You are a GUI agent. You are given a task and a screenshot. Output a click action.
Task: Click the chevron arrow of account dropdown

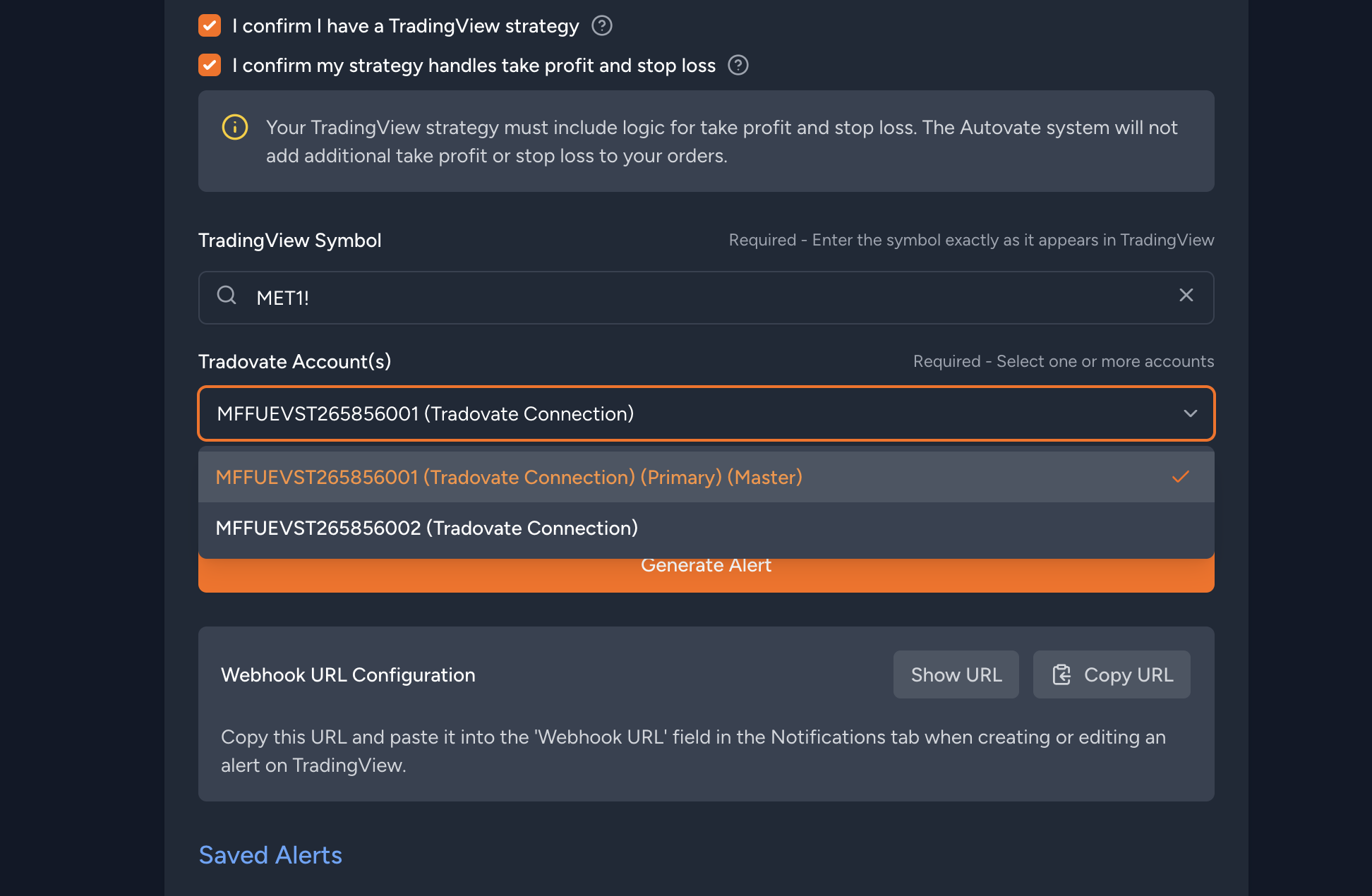point(1191,413)
